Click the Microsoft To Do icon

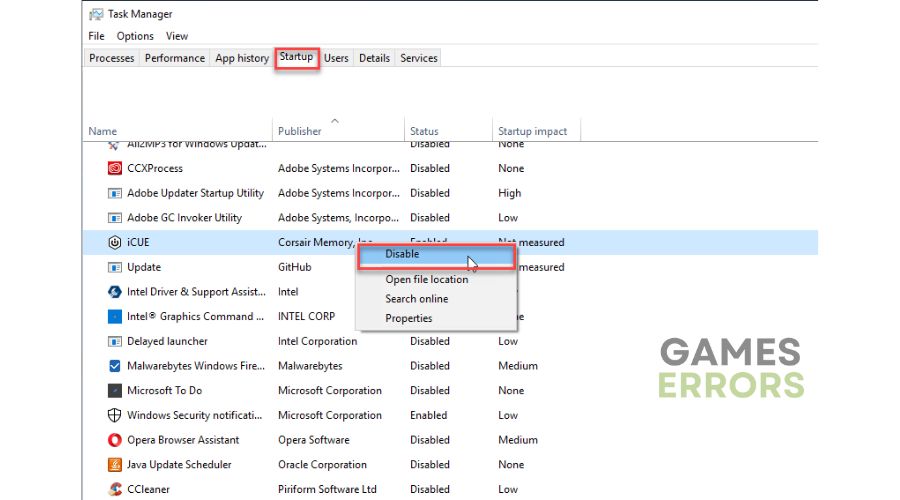115,390
